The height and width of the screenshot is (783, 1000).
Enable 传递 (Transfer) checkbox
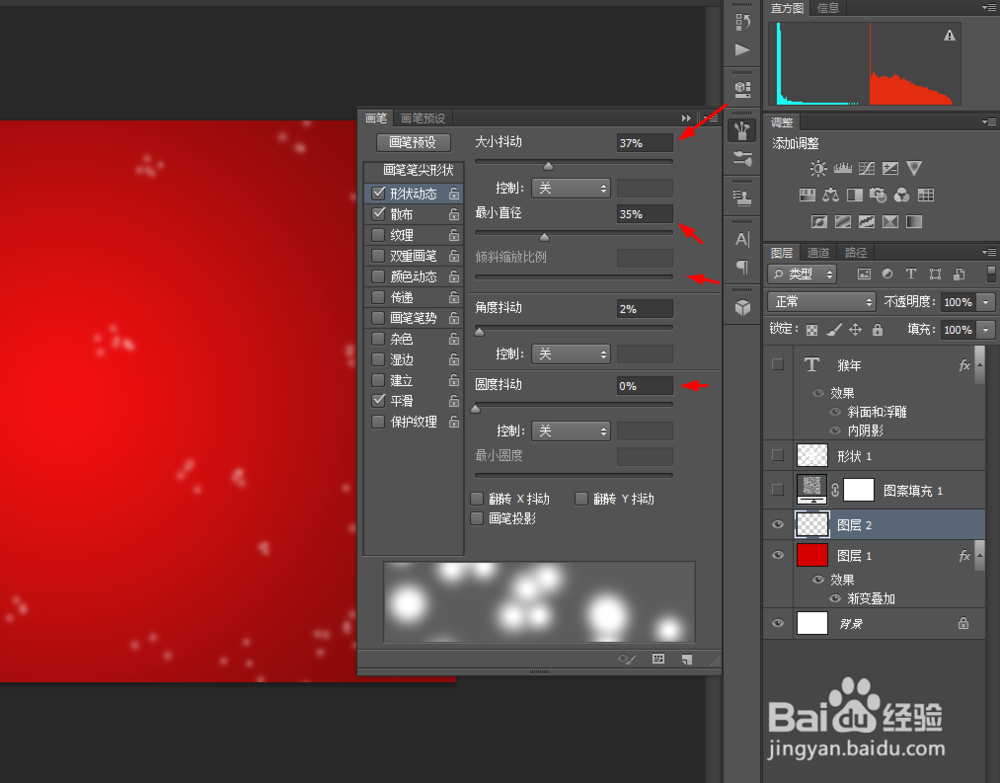tap(378, 297)
